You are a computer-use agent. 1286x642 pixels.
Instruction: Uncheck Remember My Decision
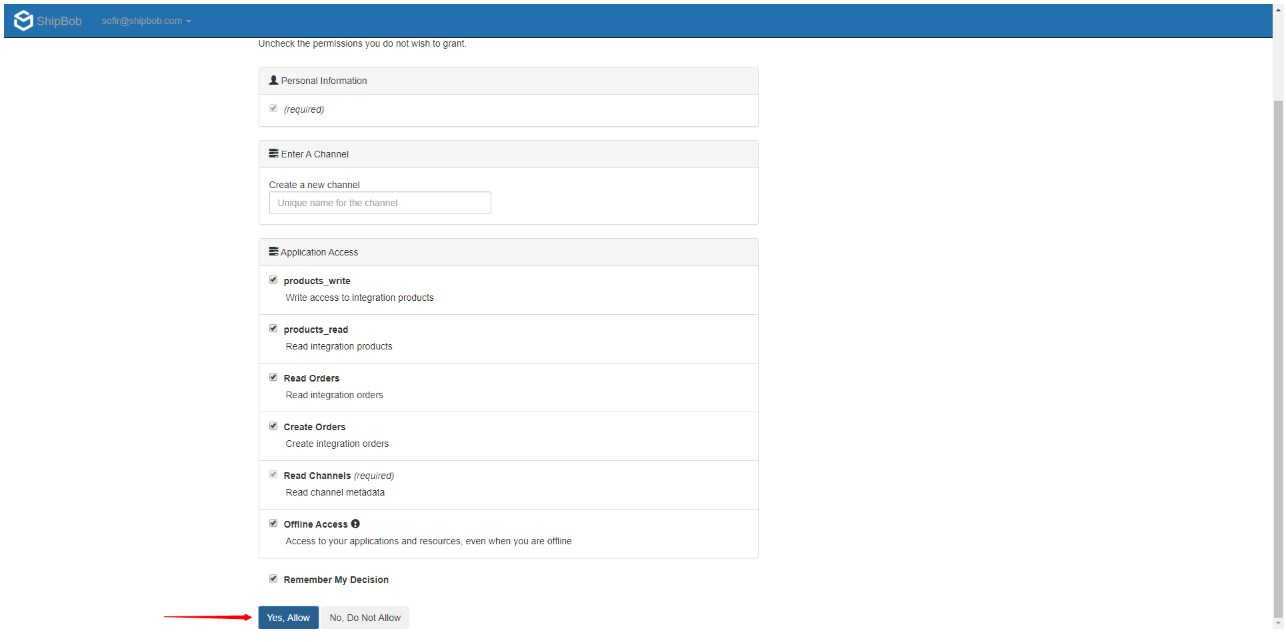click(273, 579)
